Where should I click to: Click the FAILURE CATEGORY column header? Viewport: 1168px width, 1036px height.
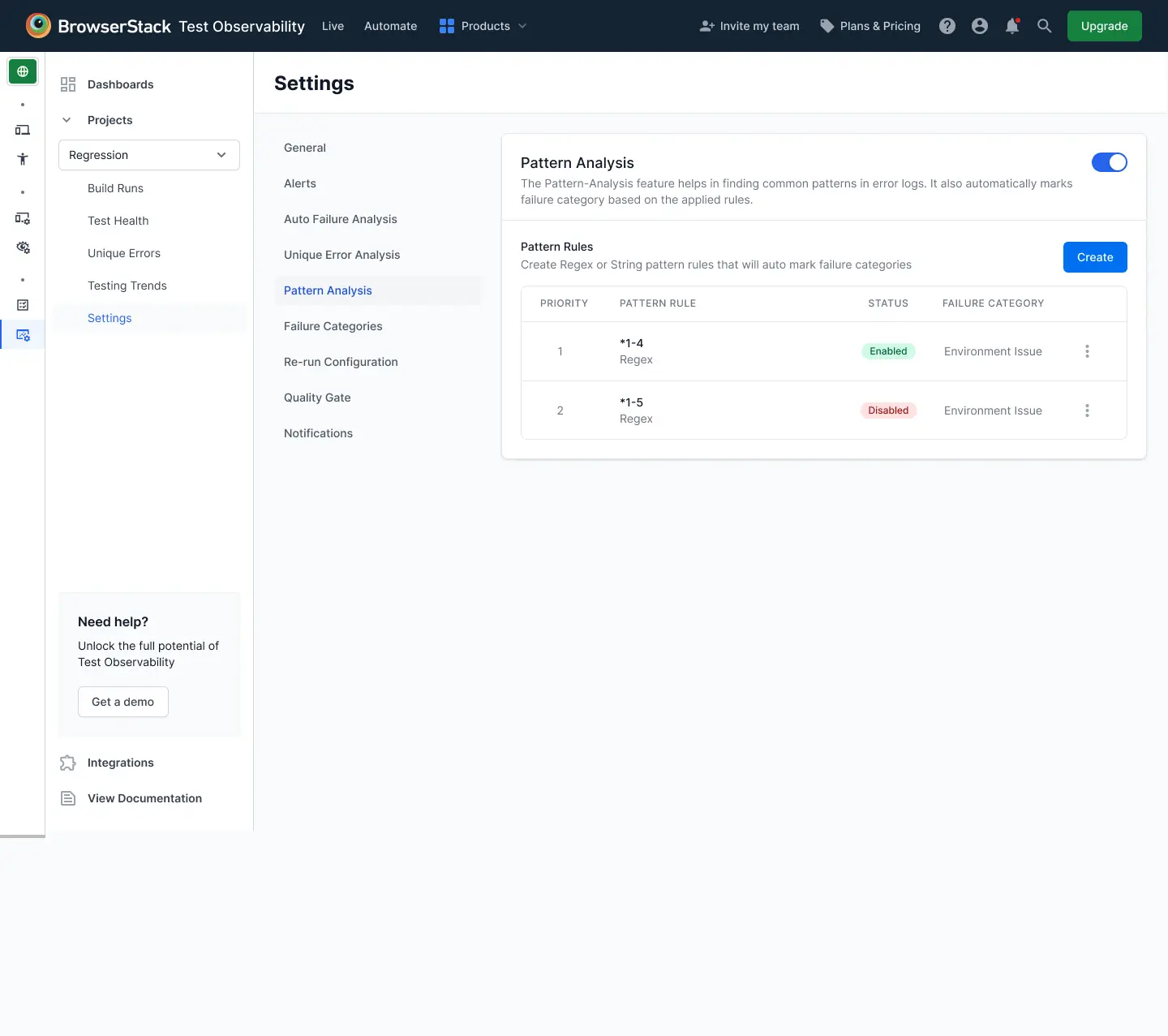[993, 303]
